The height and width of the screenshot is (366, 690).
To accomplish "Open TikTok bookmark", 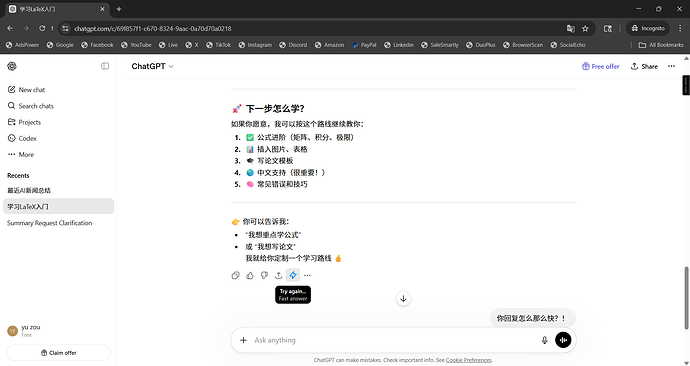I will point(218,45).
